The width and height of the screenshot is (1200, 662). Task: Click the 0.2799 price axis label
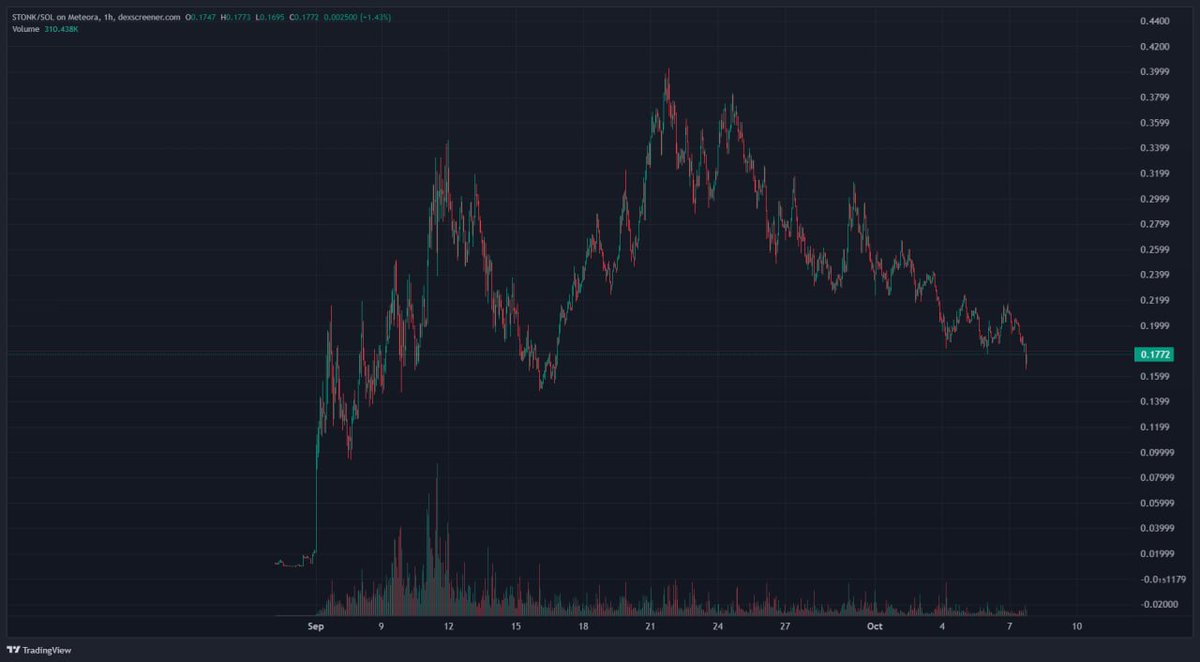click(x=1154, y=224)
